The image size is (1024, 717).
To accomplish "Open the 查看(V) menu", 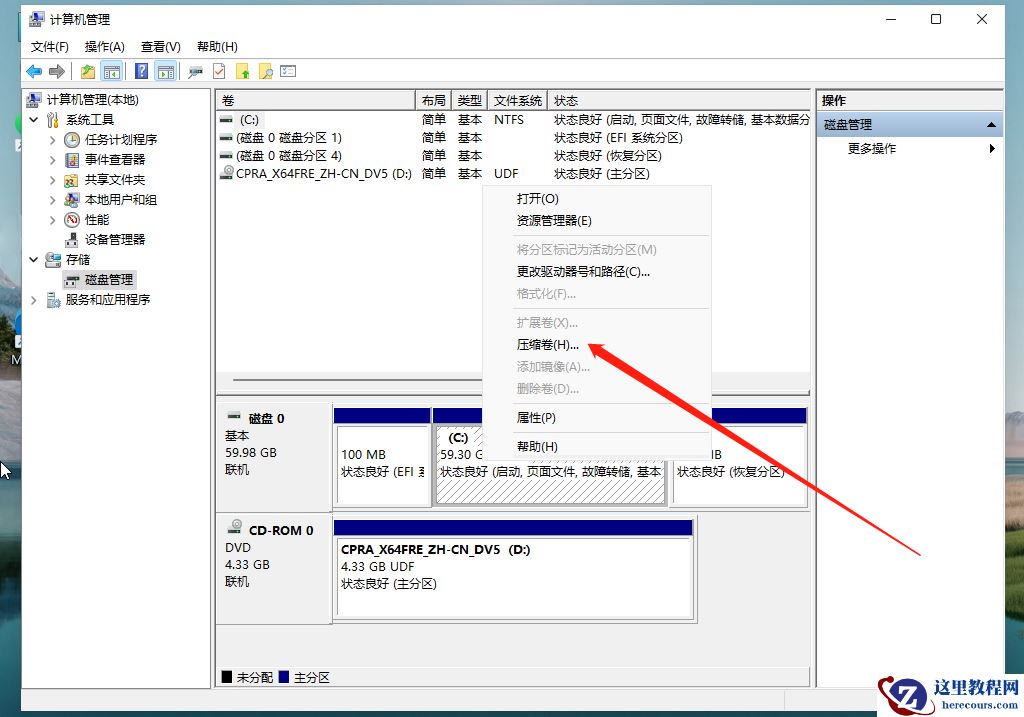I will point(160,46).
